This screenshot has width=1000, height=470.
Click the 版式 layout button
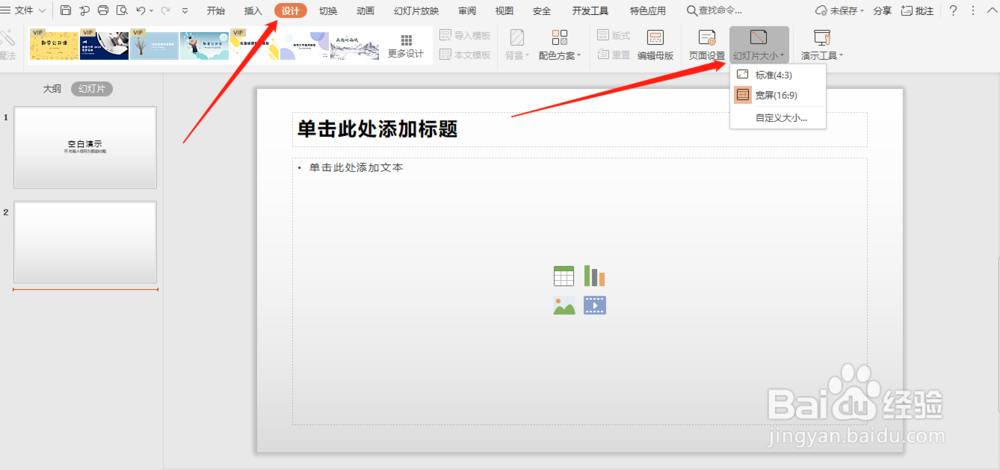coord(614,36)
